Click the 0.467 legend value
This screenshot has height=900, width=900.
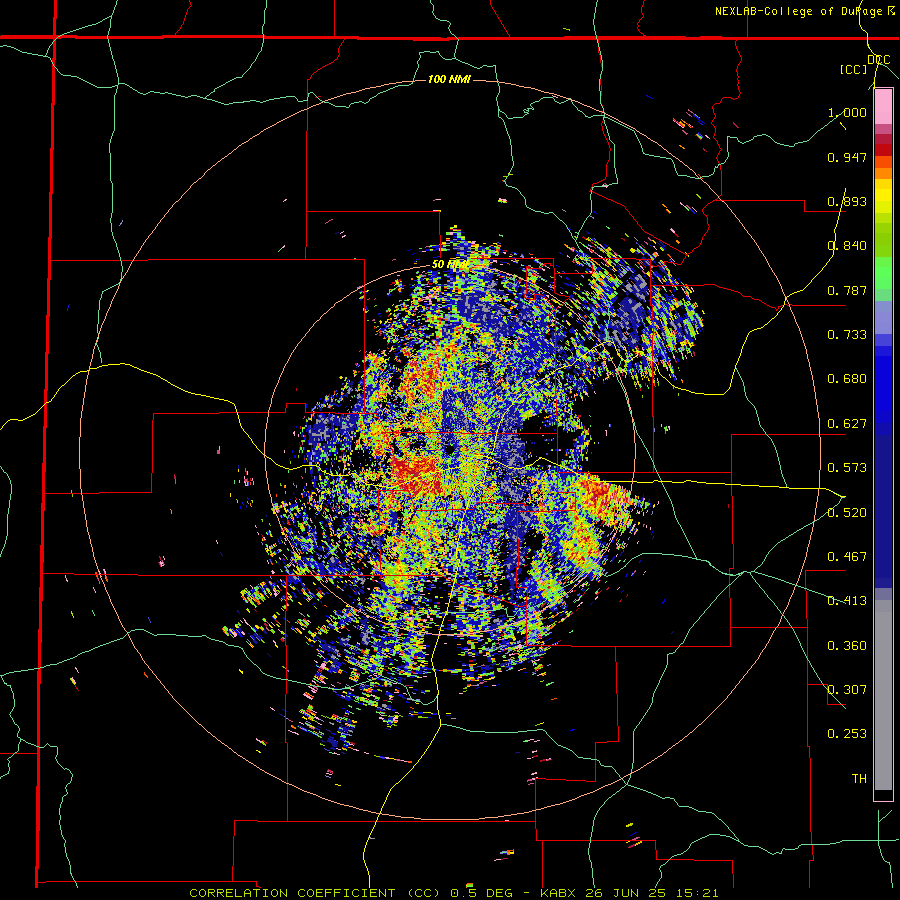847,557
